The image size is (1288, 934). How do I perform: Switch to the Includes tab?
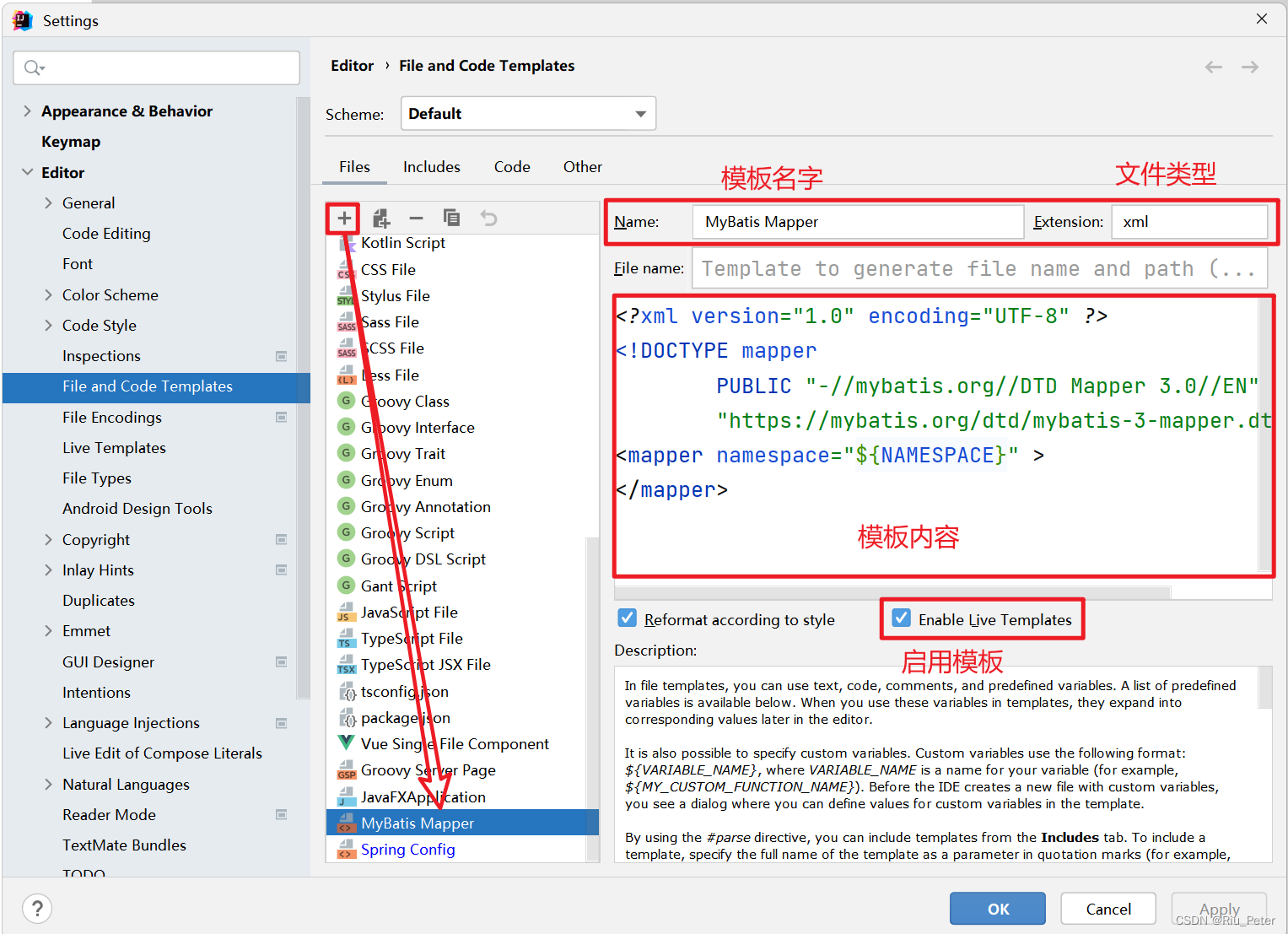point(431,167)
